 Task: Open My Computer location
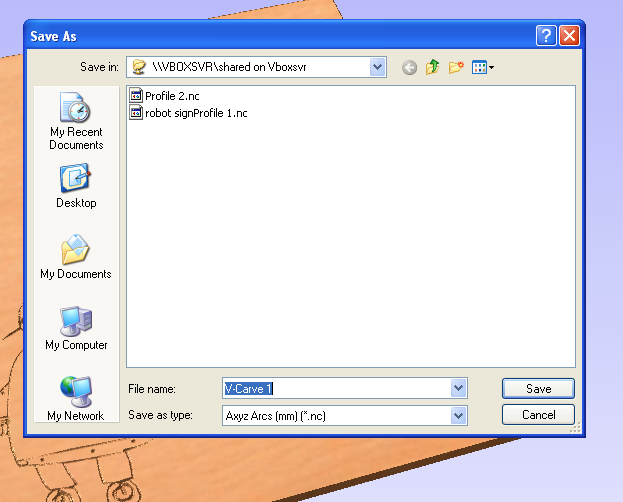[x=76, y=328]
